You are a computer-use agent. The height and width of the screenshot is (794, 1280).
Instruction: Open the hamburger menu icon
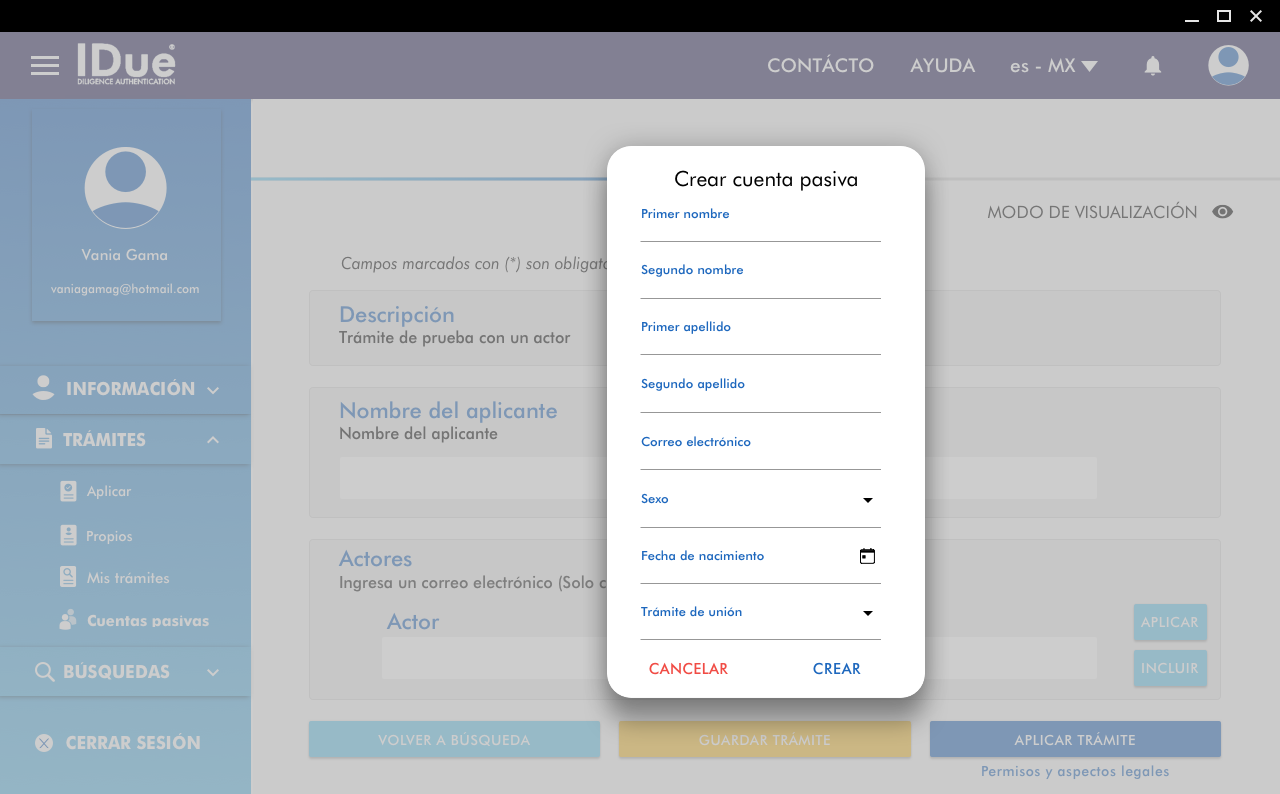click(45, 66)
